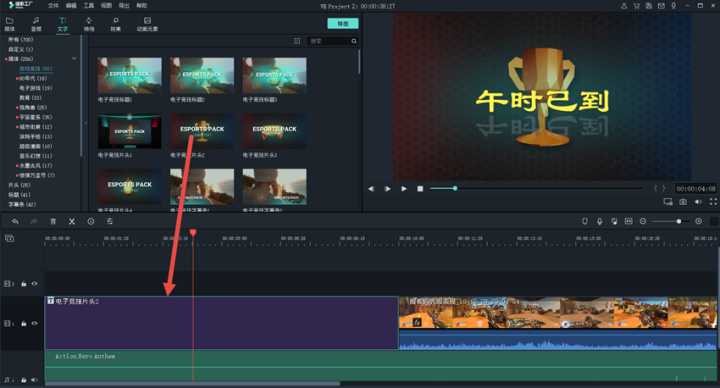The image size is (720, 388).
Task: Click fullscreen icon under preview
Action: point(713,202)
